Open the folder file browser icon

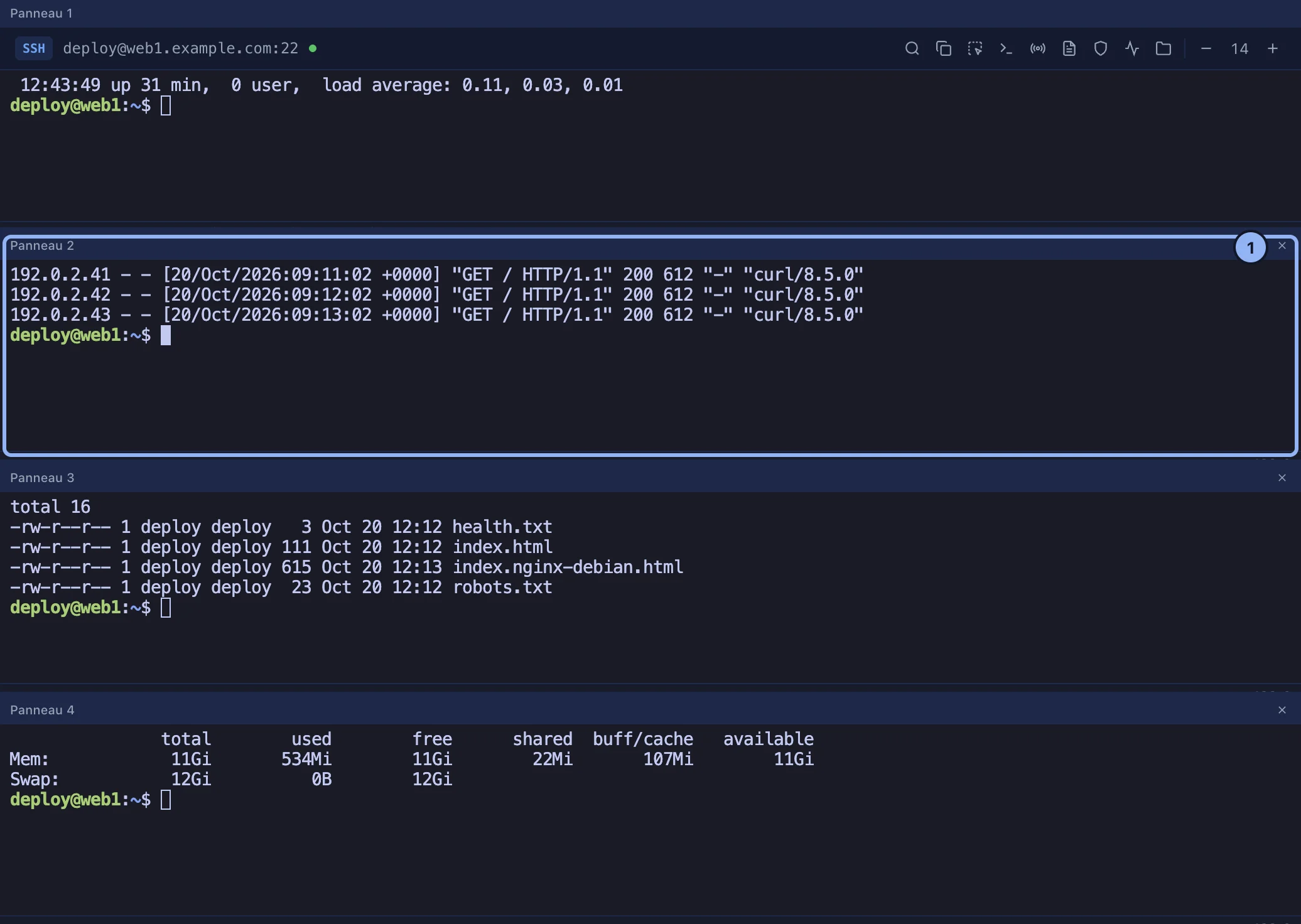point(1163,48)
